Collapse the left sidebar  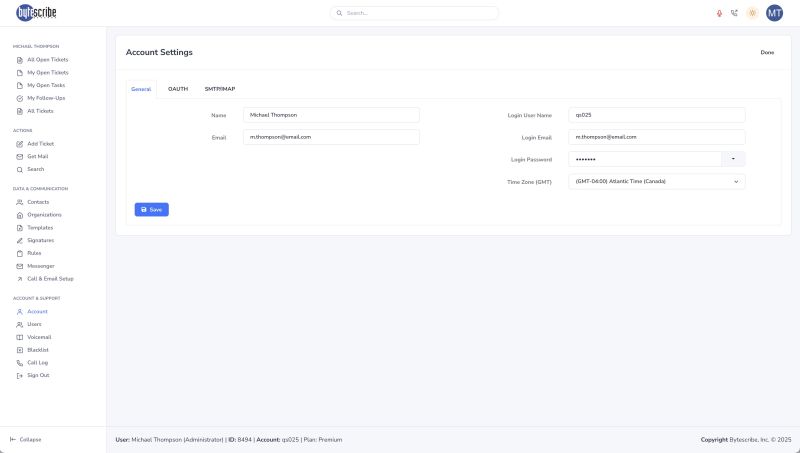pyautogui.click(x=26, y=439)
